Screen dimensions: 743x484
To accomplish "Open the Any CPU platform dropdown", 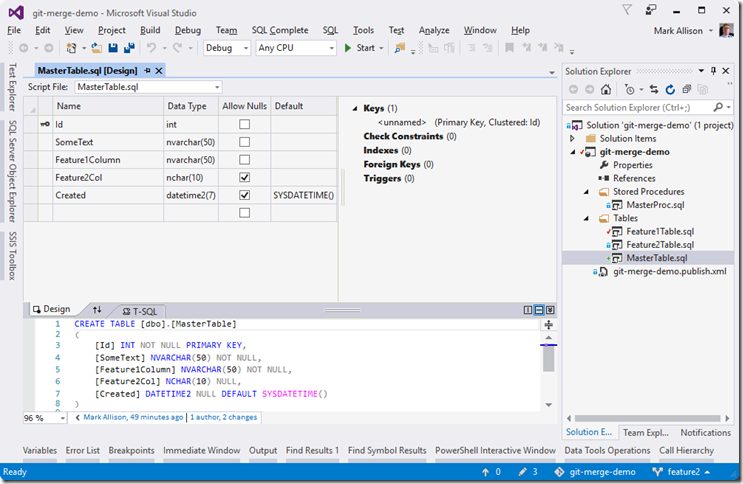I will [331, 48].
